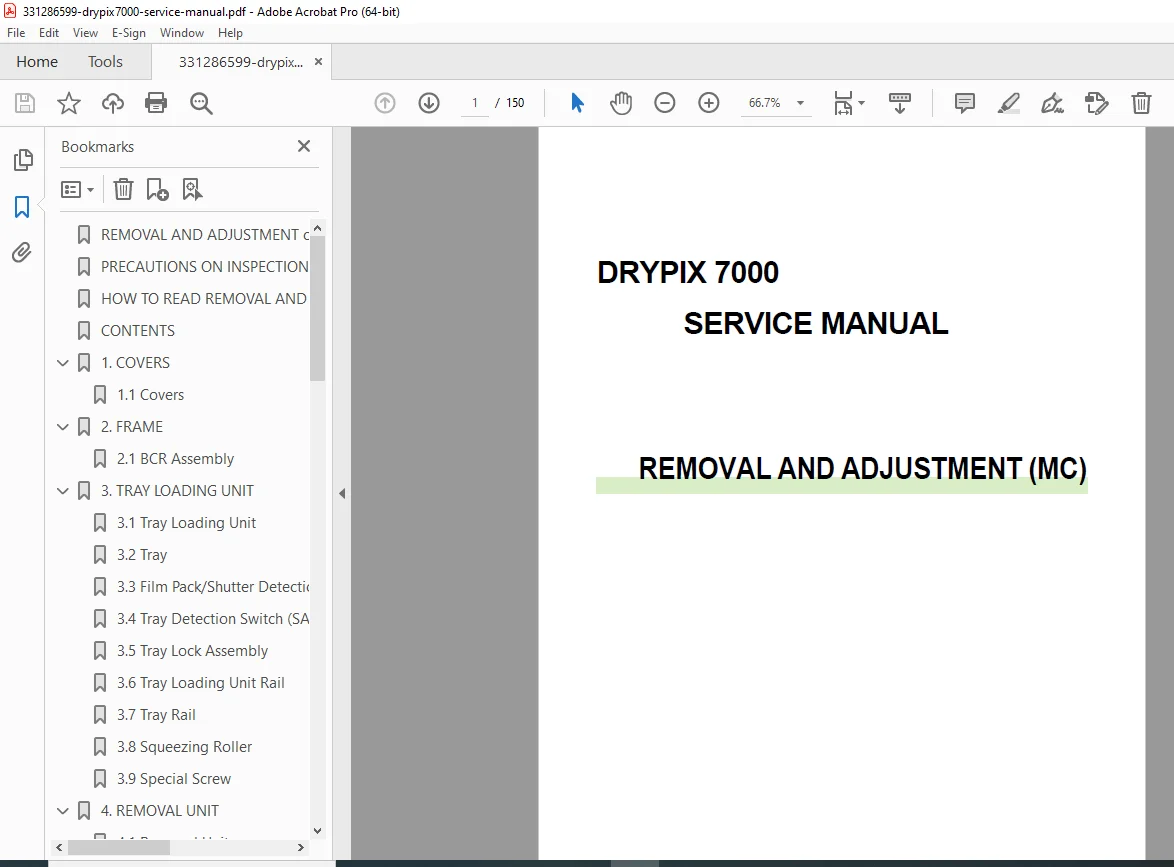Print the document
The width and height of the screenshot is (1174, 867).
point(156,103)
